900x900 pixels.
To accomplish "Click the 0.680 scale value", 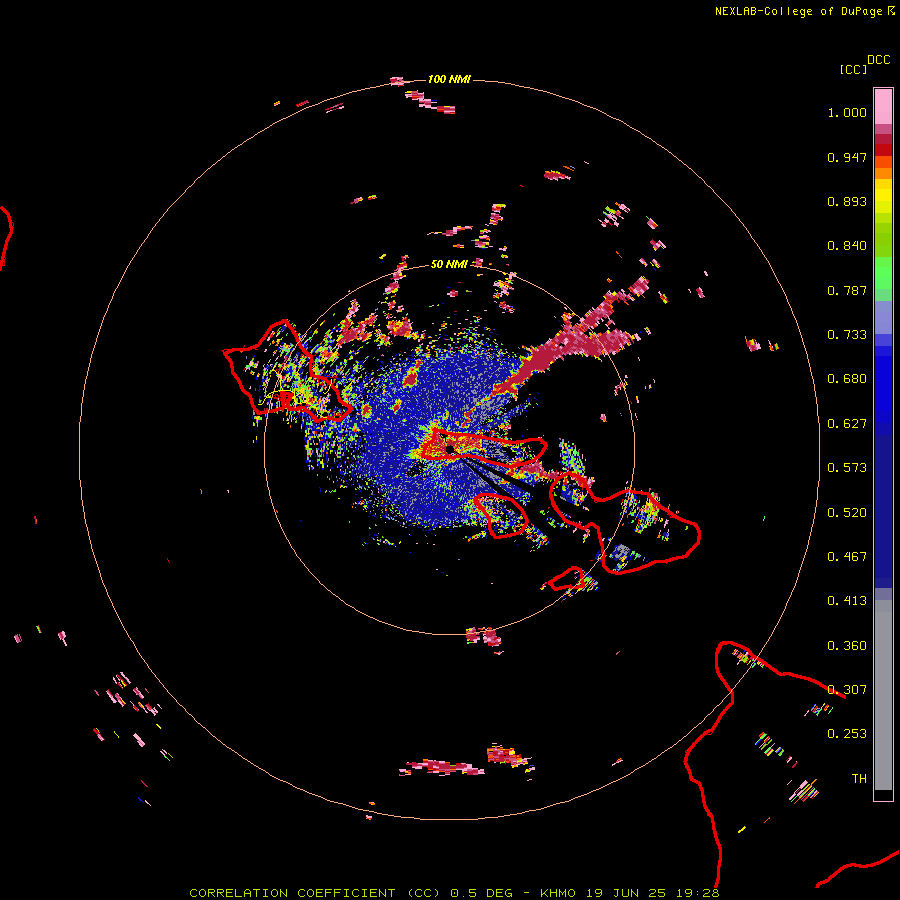I will [847, 379].
